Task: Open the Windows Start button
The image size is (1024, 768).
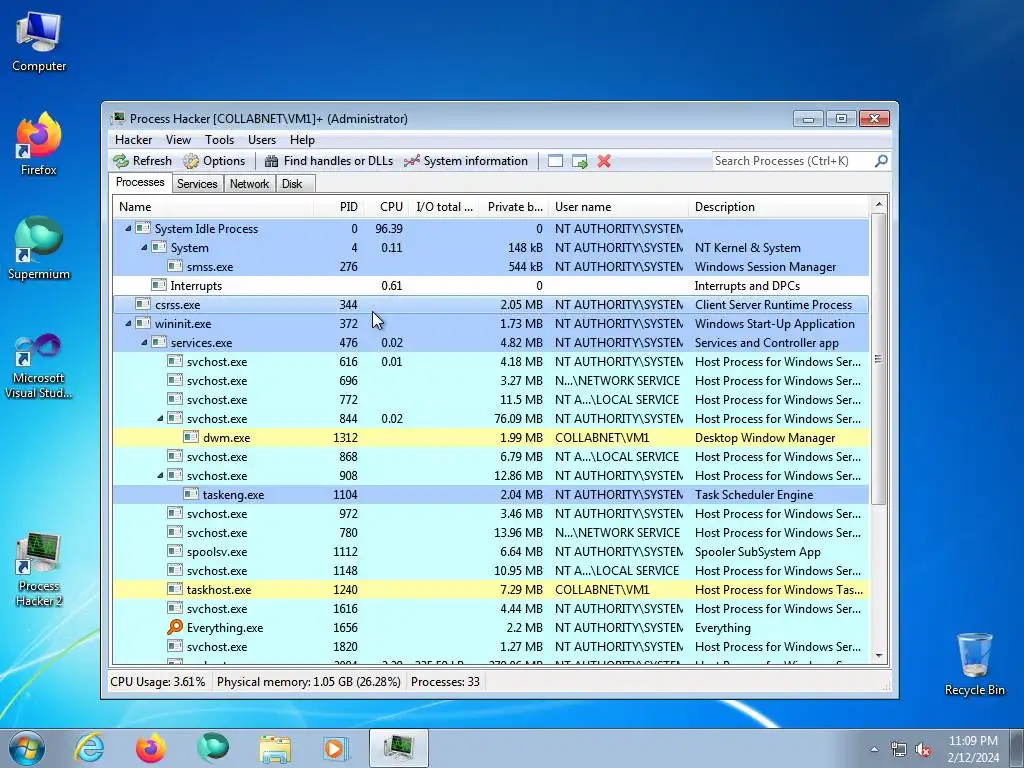Action: tap(27, 748)
